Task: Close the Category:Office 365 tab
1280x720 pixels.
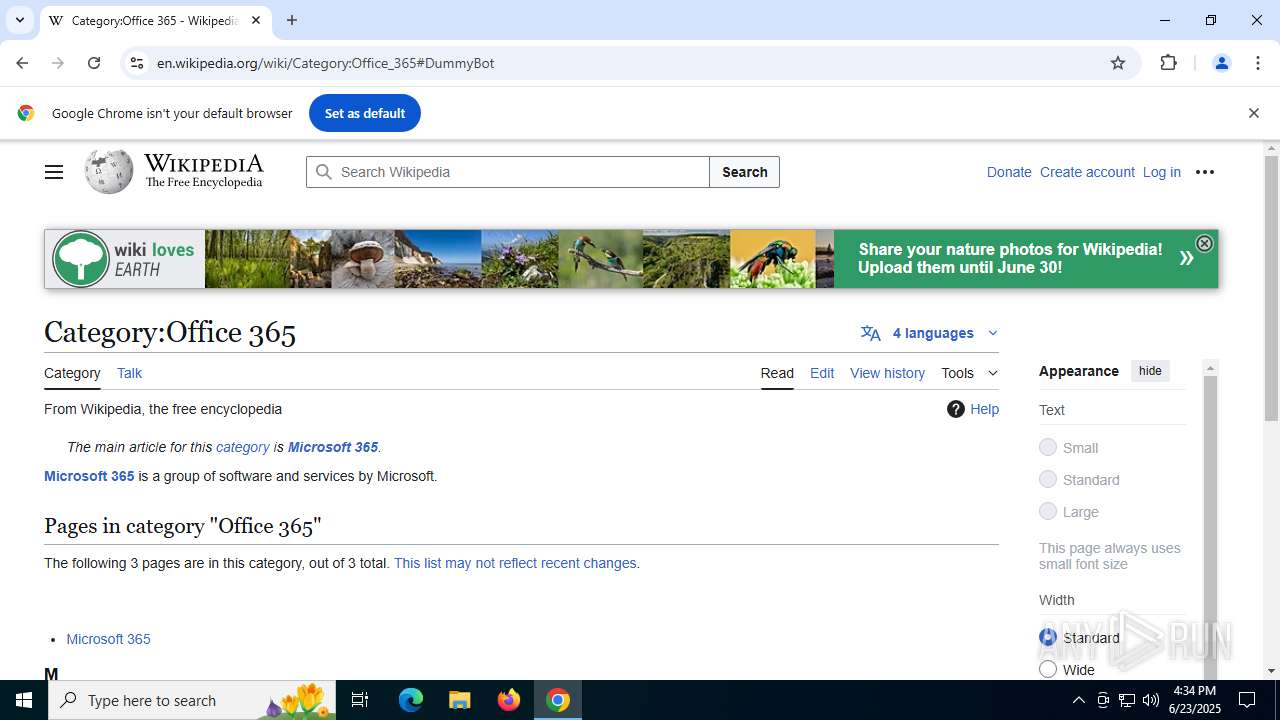Action: tap(256, 20)
